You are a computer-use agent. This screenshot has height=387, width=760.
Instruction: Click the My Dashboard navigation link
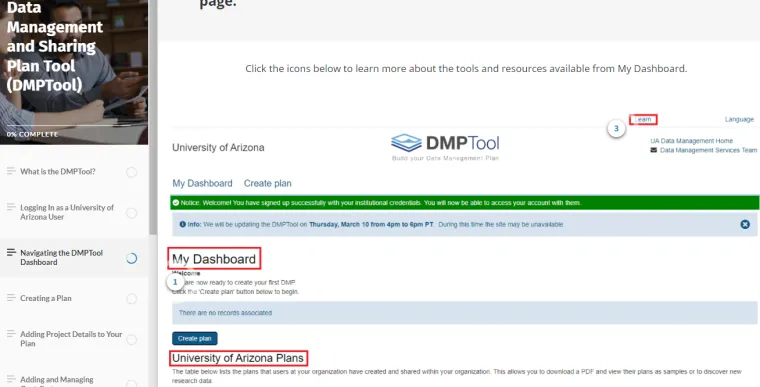[x=202, y=183]
